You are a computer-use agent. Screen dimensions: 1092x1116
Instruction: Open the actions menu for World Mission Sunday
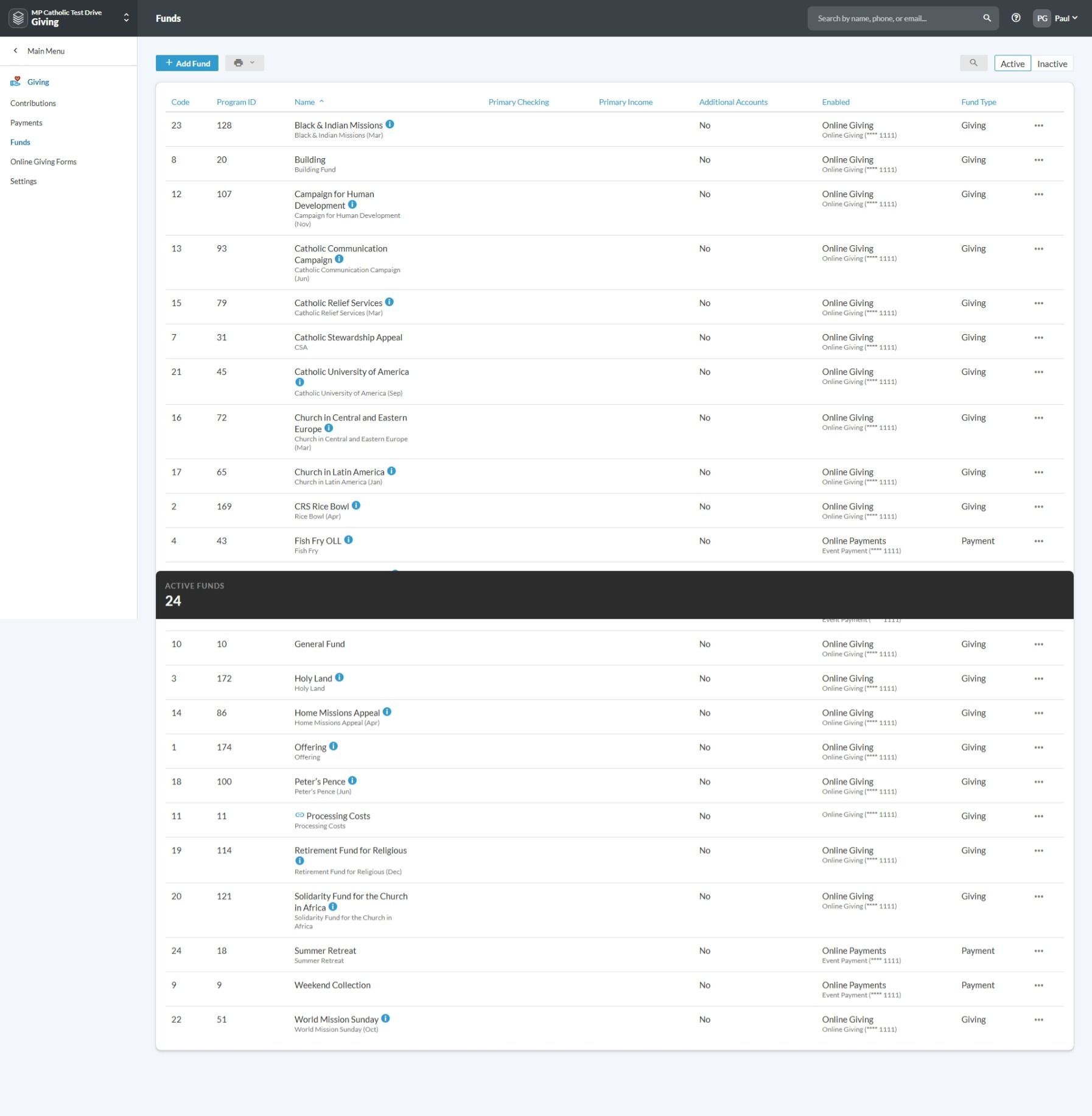point(1038,1020)
